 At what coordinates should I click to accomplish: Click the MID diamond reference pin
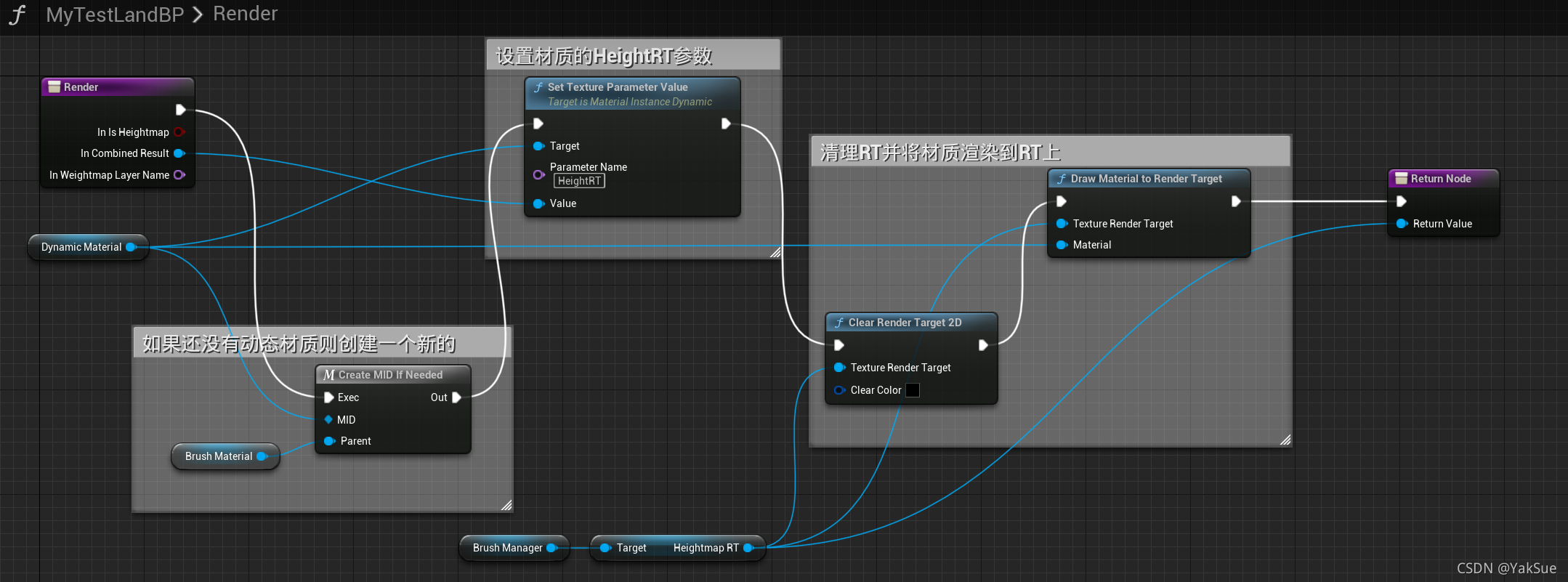point(328,420)
